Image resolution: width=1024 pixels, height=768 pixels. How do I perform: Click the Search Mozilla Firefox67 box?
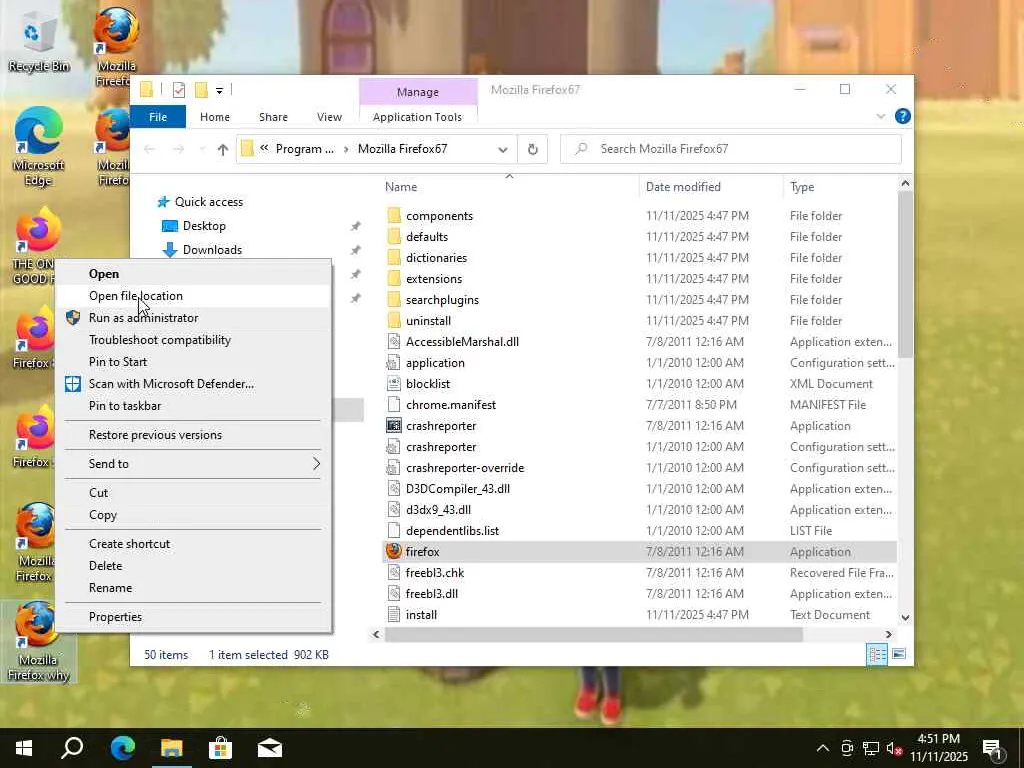point(731,149)
